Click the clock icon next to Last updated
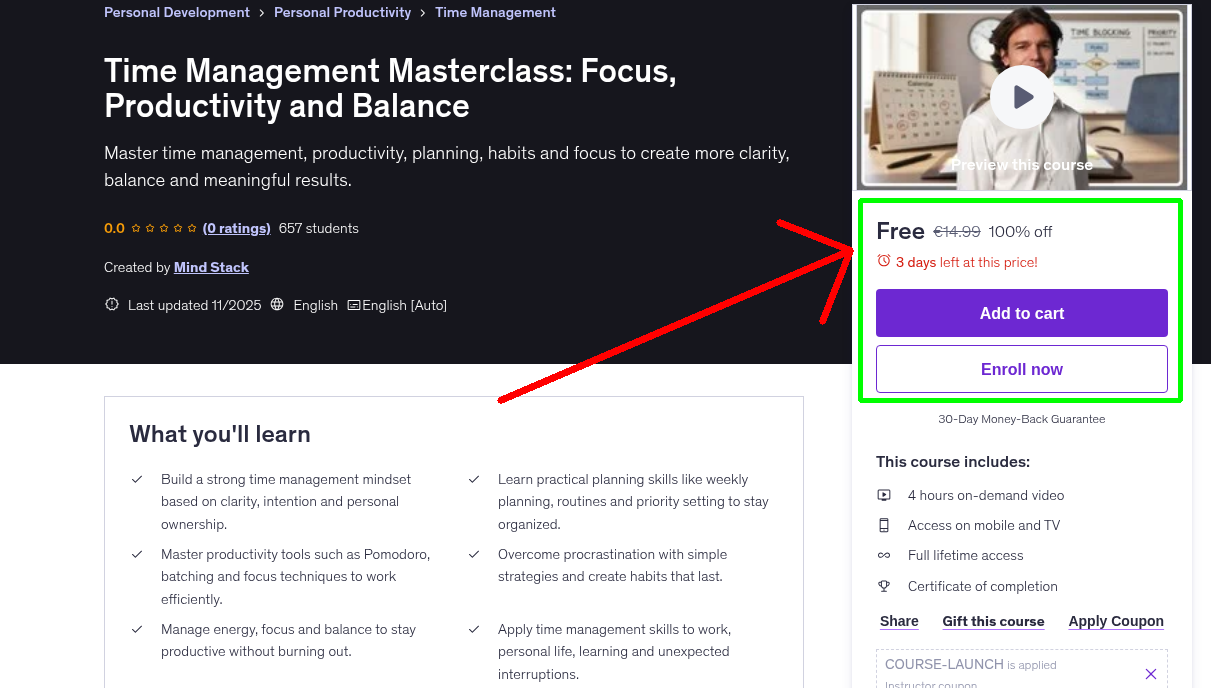Screen dimensions: 1211x688 point(111,305)
